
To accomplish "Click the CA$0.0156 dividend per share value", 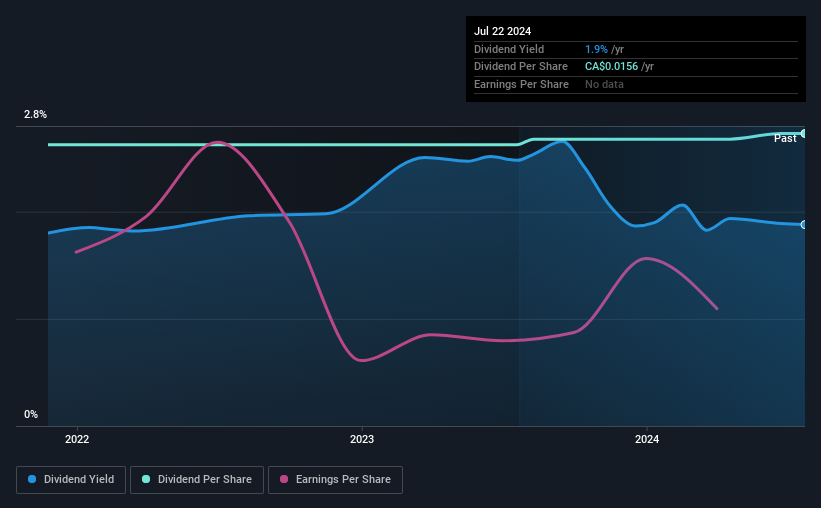I will pos(612,67).
